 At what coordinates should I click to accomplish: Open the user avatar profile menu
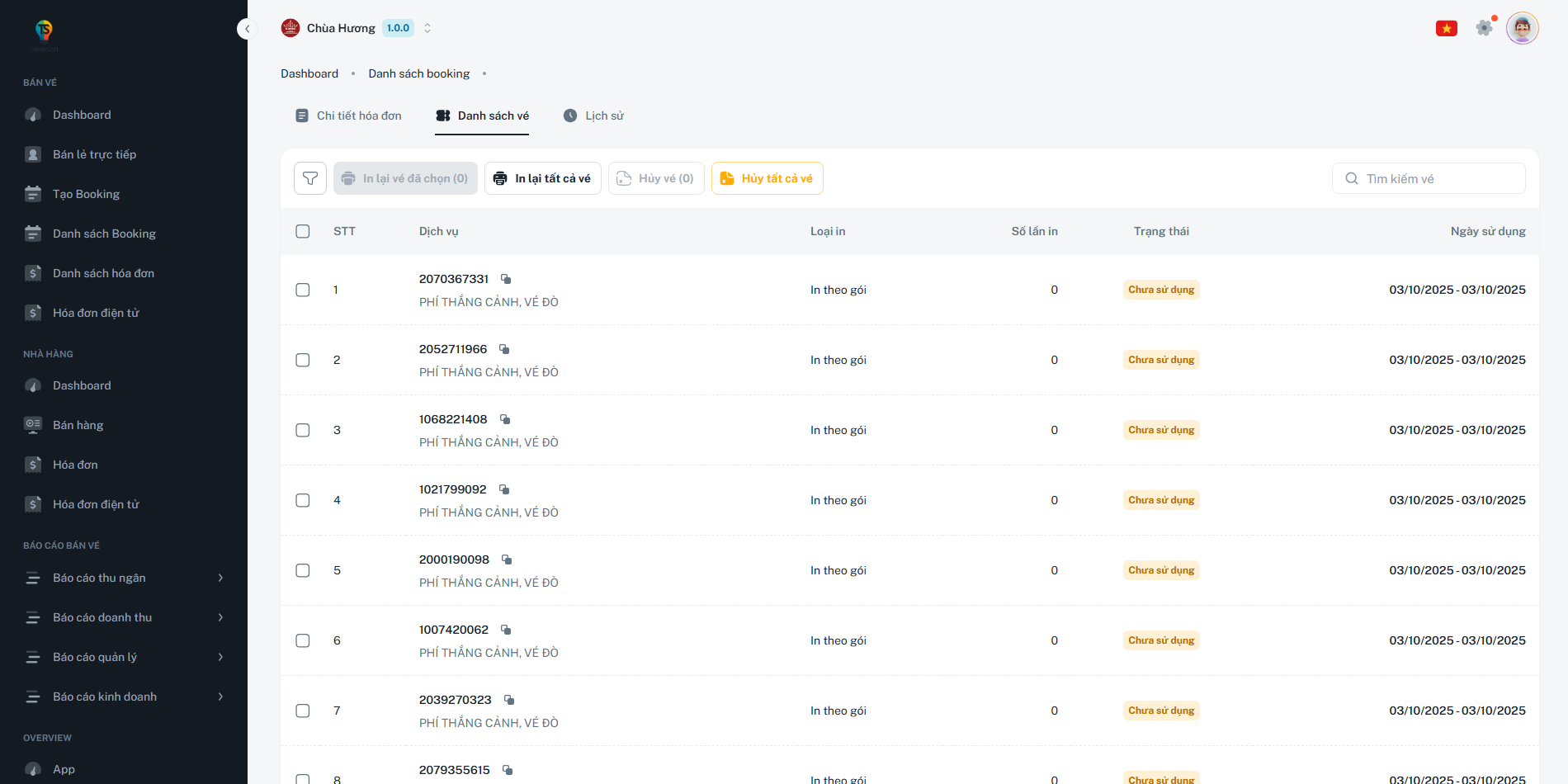pos(1522,28)
